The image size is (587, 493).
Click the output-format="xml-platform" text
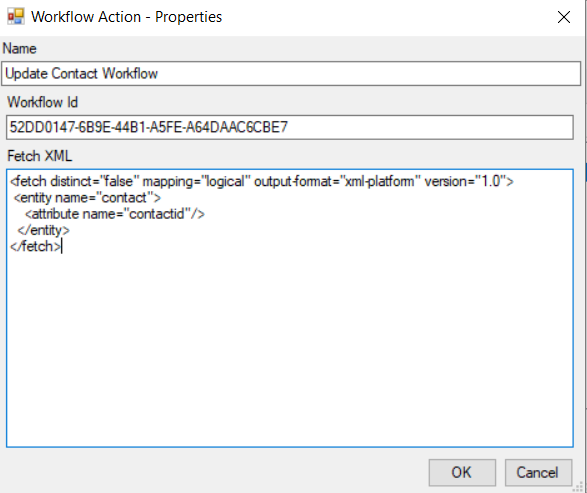(337, 182)
